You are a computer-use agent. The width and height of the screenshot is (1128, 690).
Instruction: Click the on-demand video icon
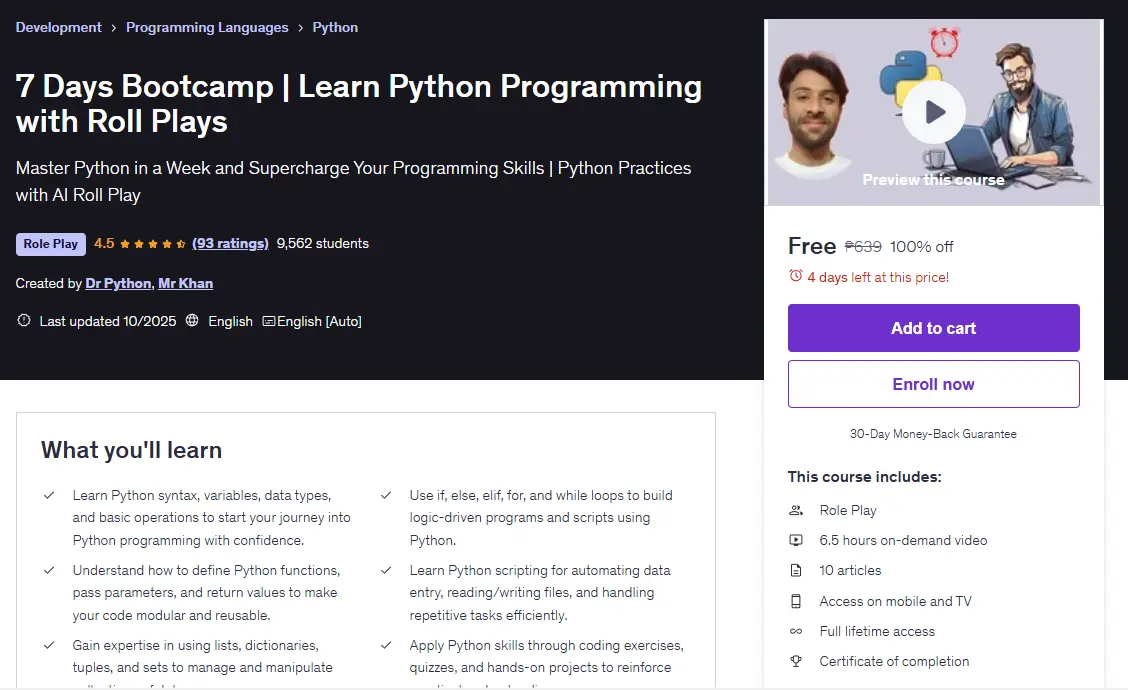[x=796, y=540]
